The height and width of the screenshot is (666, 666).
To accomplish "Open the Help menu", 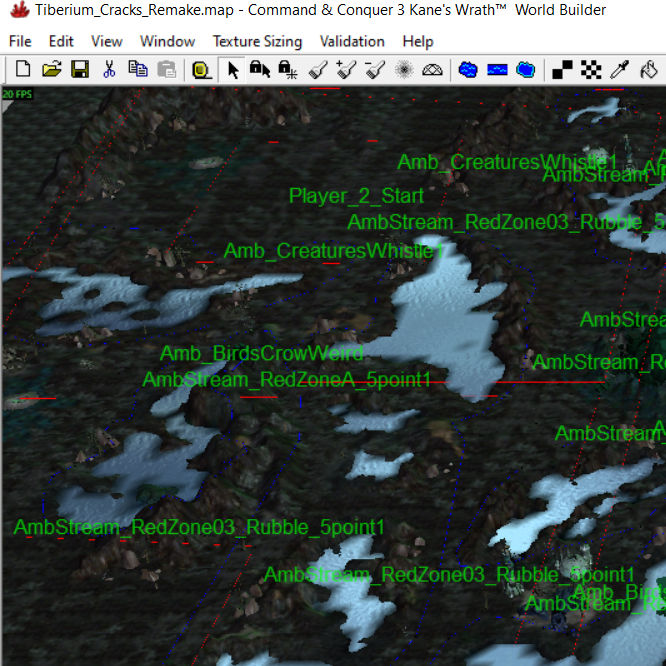I will [418, 41].
